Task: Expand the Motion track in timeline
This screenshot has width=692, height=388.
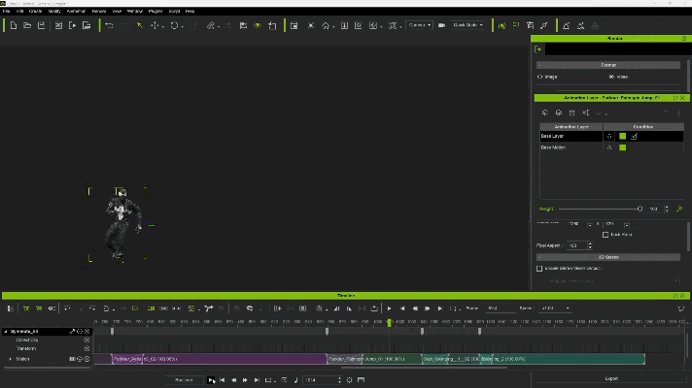Action: pyautogui.click(x=11, y=359)
